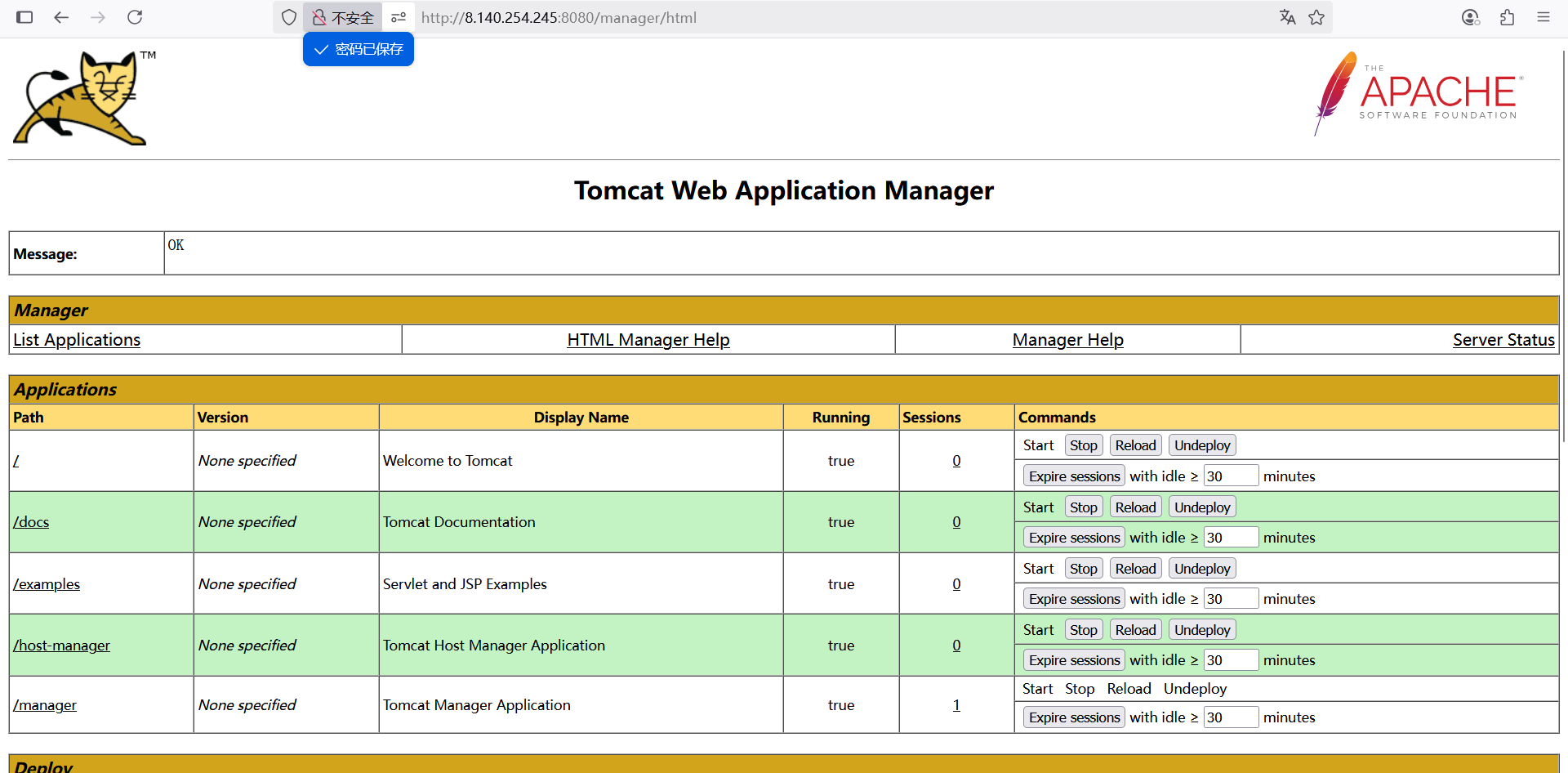
Task: Open the /host-manager application link
Action: (61, 646)
